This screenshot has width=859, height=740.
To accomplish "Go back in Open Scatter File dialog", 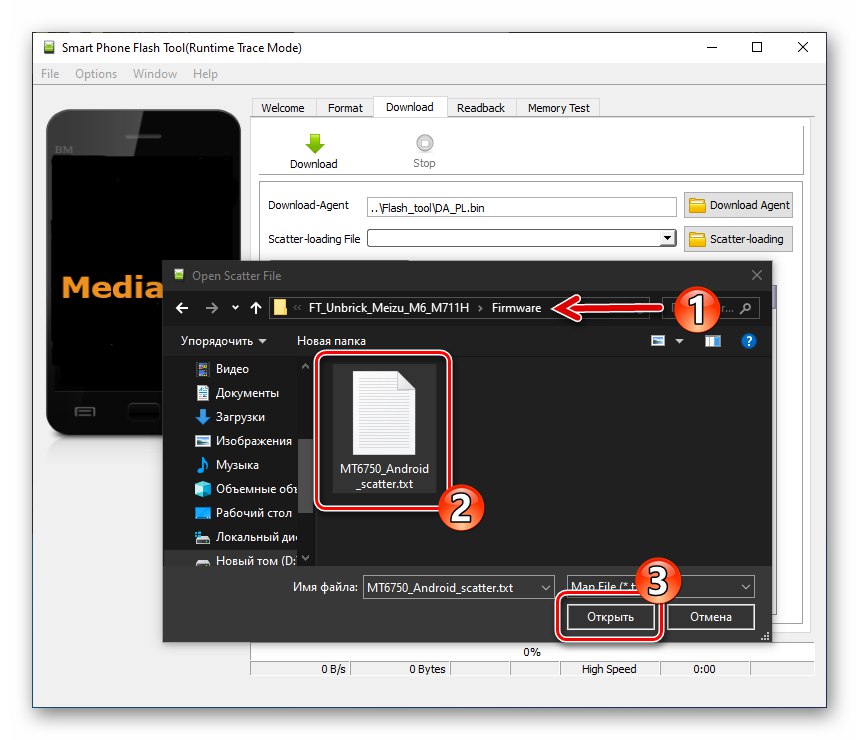I will coord(182,308).
